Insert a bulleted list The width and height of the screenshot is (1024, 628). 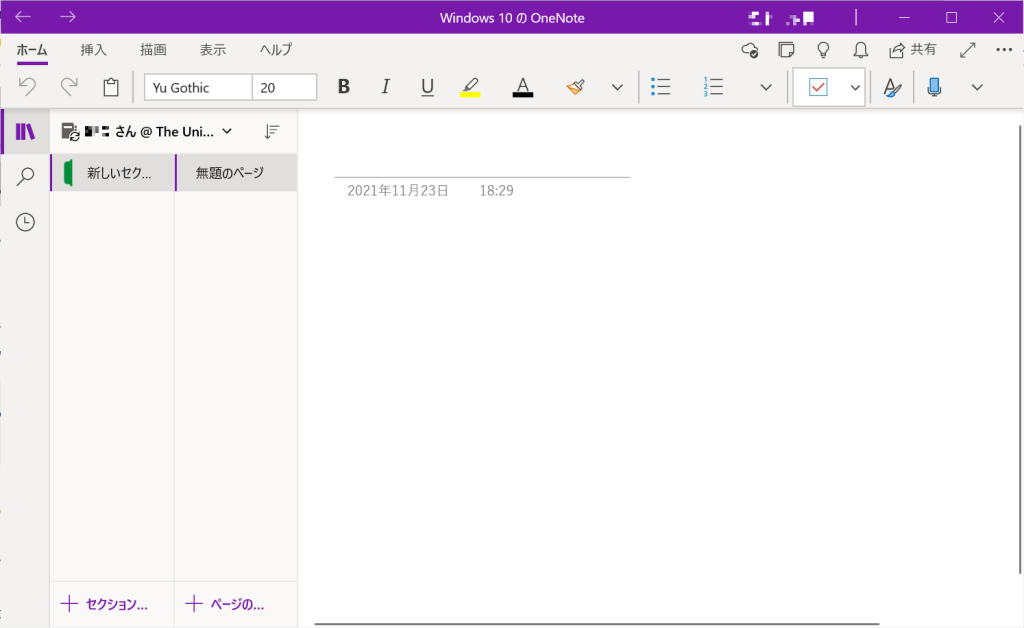660,87
